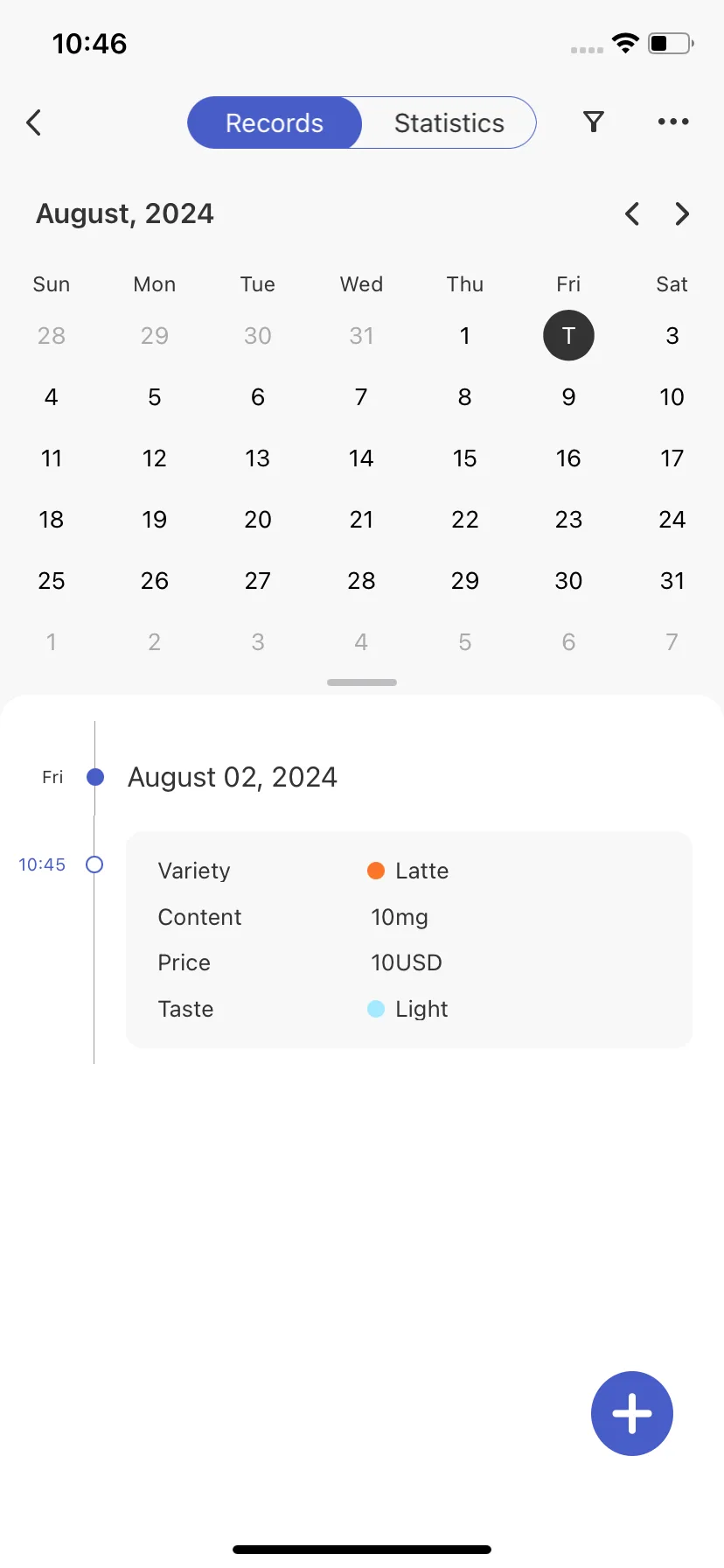This screenshot has height=1568, width=724.
Task: Tap the filled August 02 timeline dot
Action: 95,777
